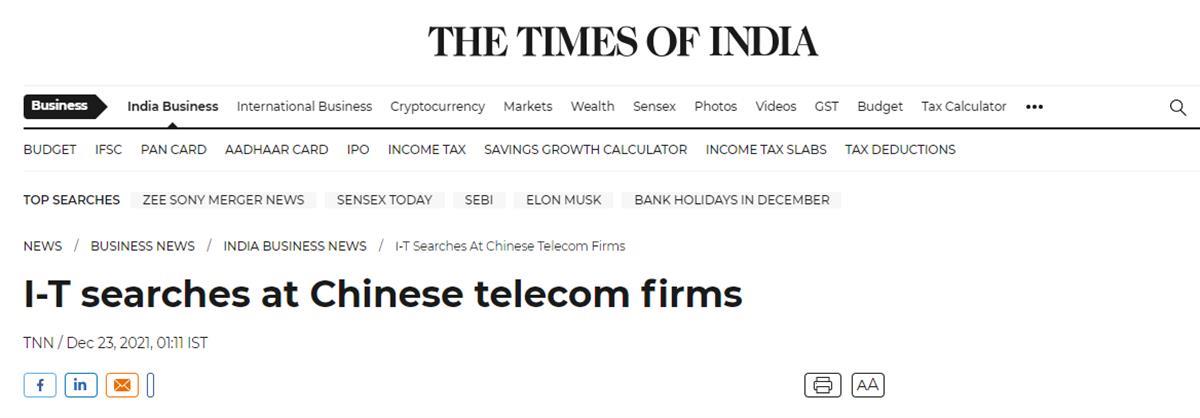
Task: Go to India Business News breadcrumb
Action: 295,246
